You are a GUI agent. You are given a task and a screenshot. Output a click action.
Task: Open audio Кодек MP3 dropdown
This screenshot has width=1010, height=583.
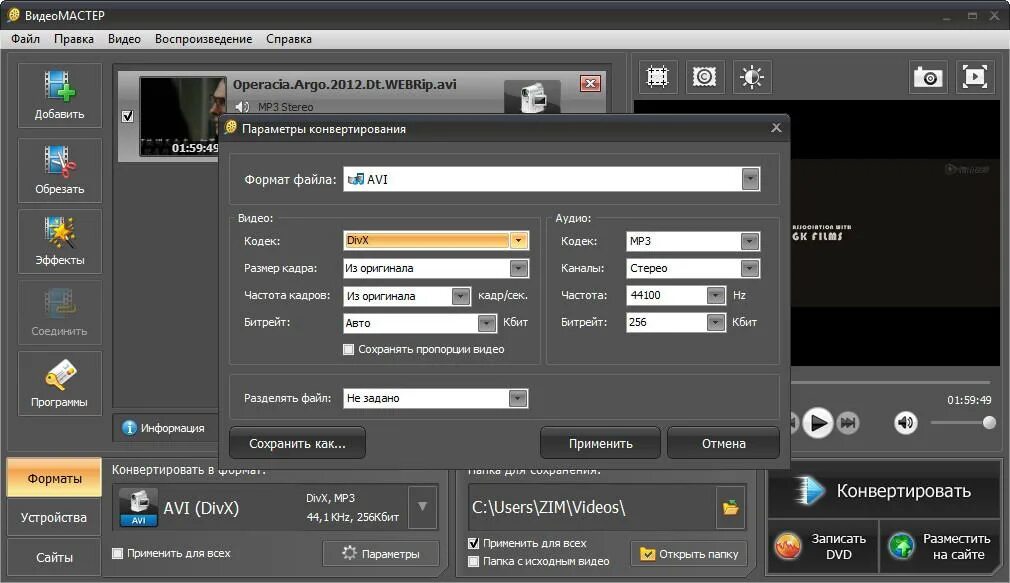[749, 241]
